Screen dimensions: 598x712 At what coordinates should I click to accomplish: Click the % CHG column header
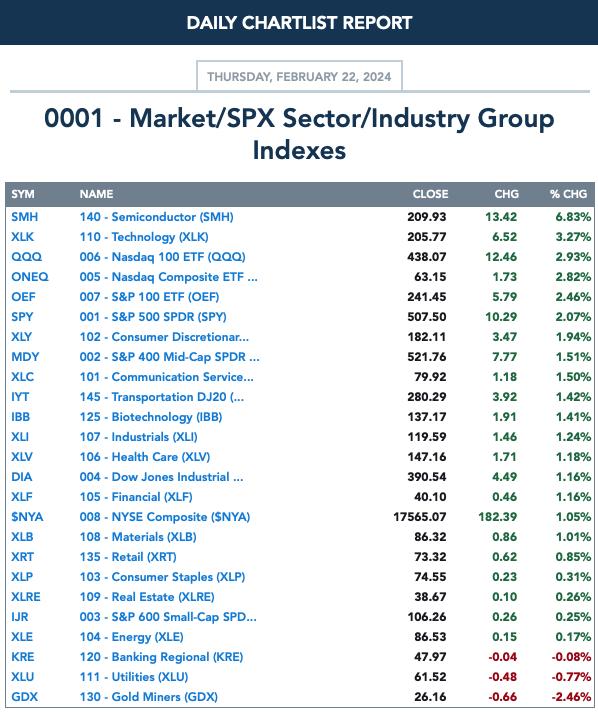pos(568,194)
